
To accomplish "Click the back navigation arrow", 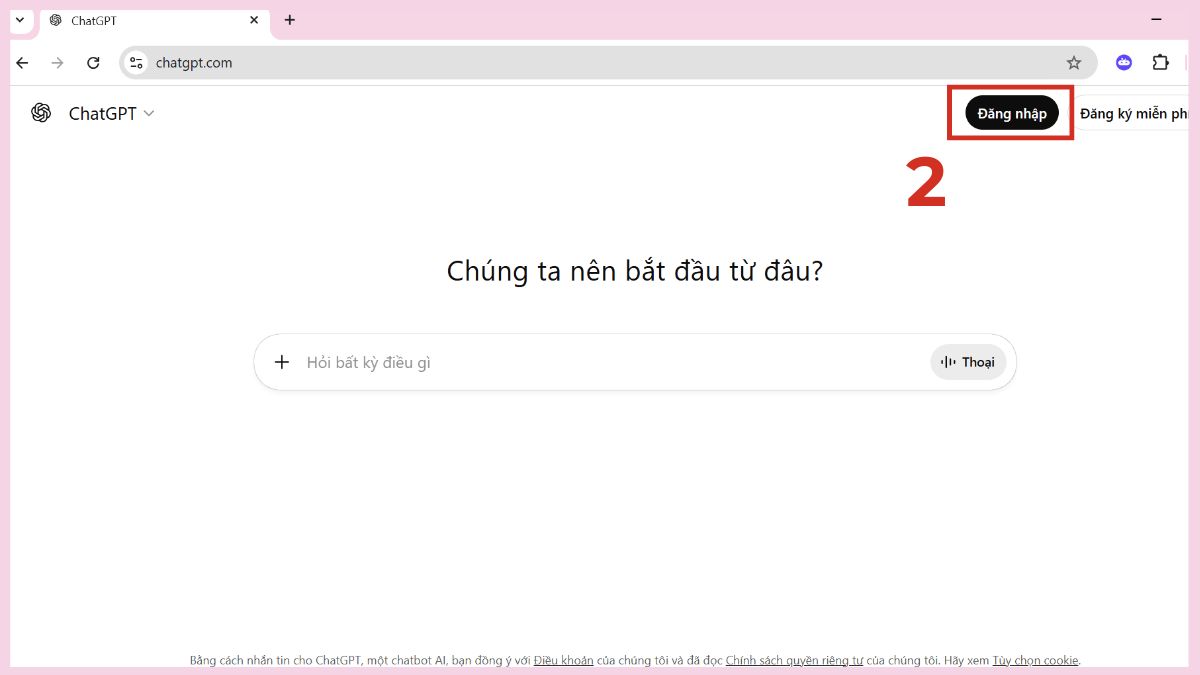I will point(22,62).
